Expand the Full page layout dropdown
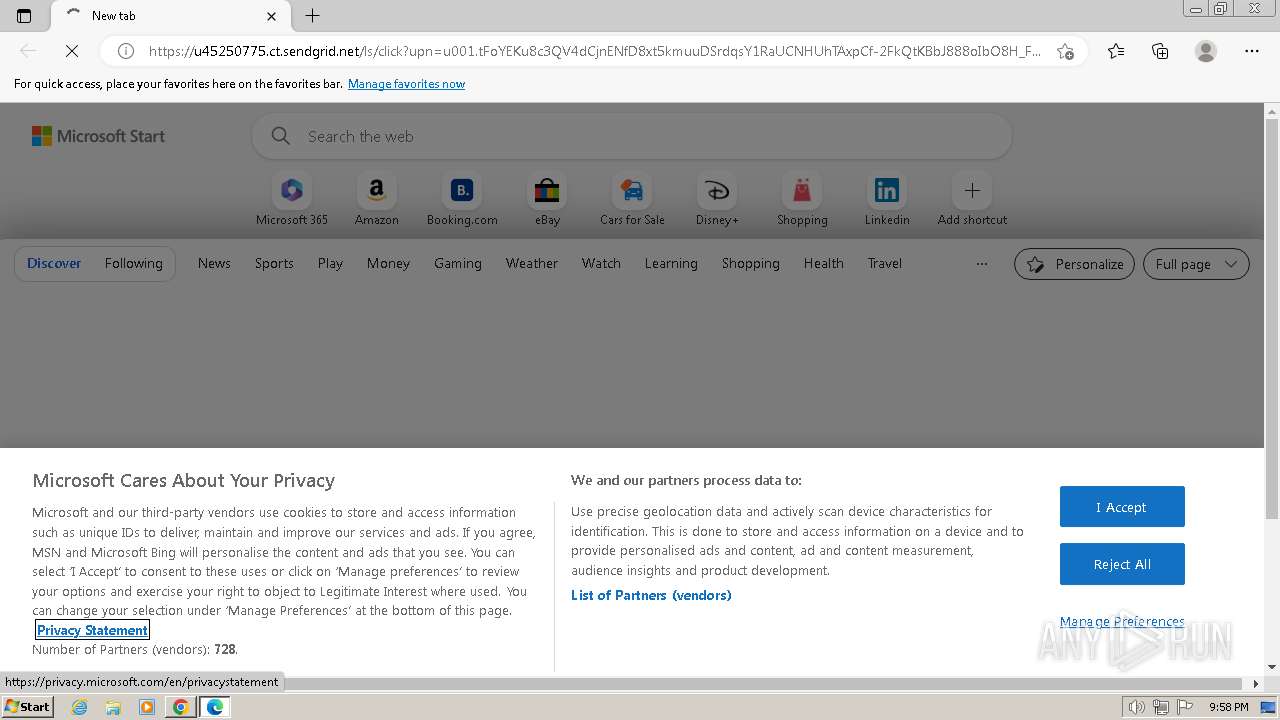This screenshot has width=1280, height=720. coord(1196,264)
